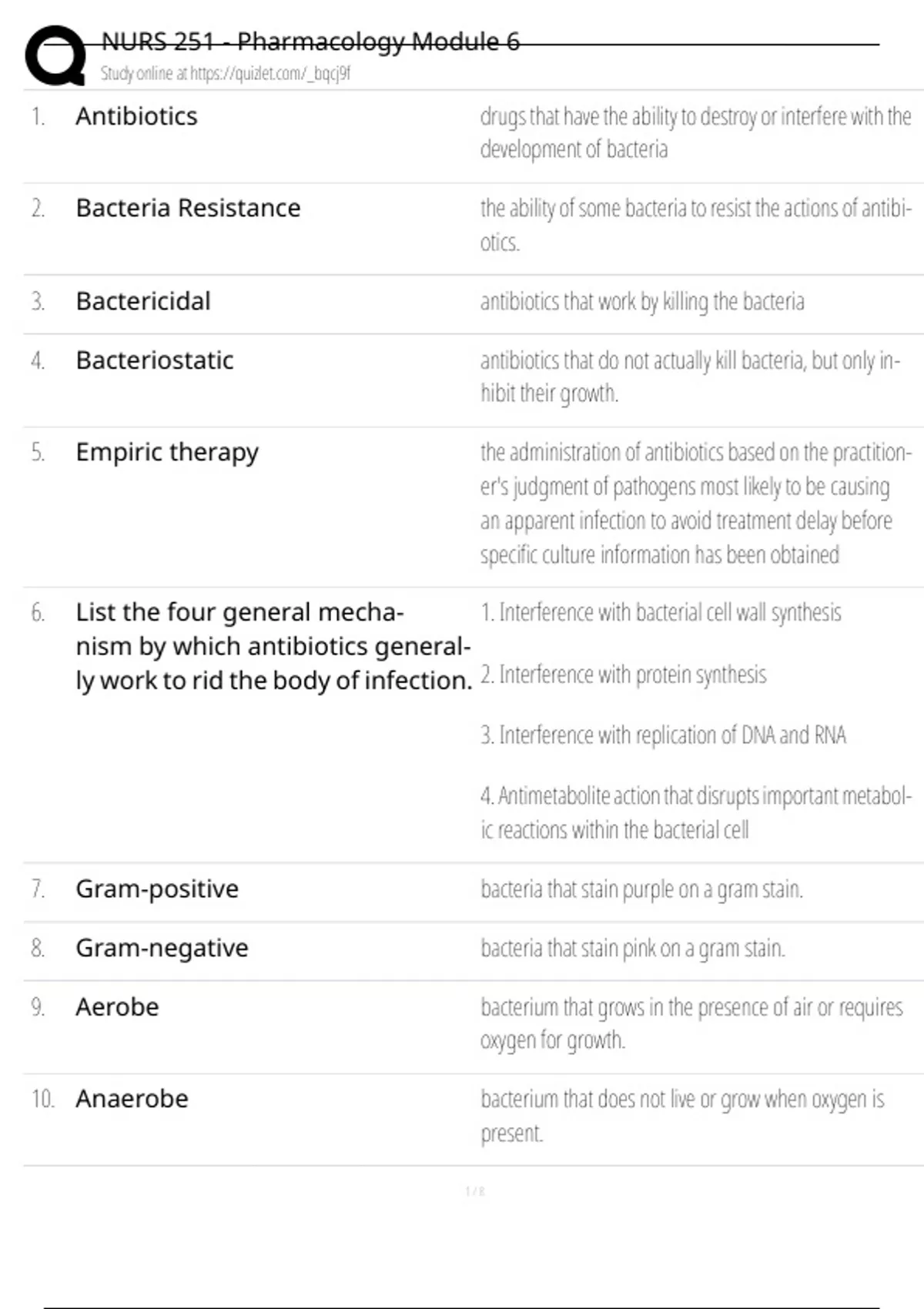Open the quizlet.com study online link
This screenshot has height=1309, width=924.
(x=226, y=74)
